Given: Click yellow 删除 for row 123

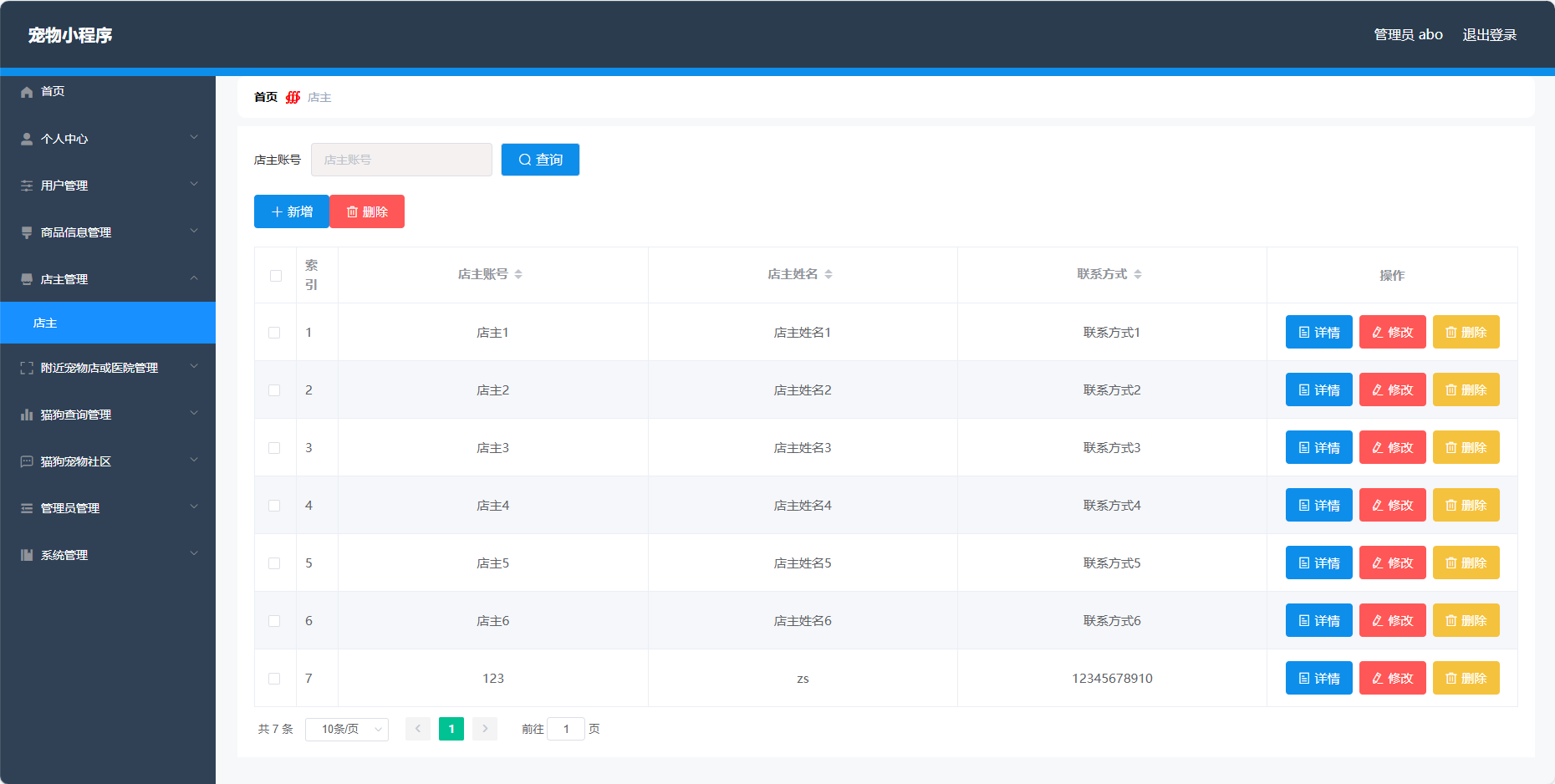Looking at the screenshot, I should [1466, 678].
